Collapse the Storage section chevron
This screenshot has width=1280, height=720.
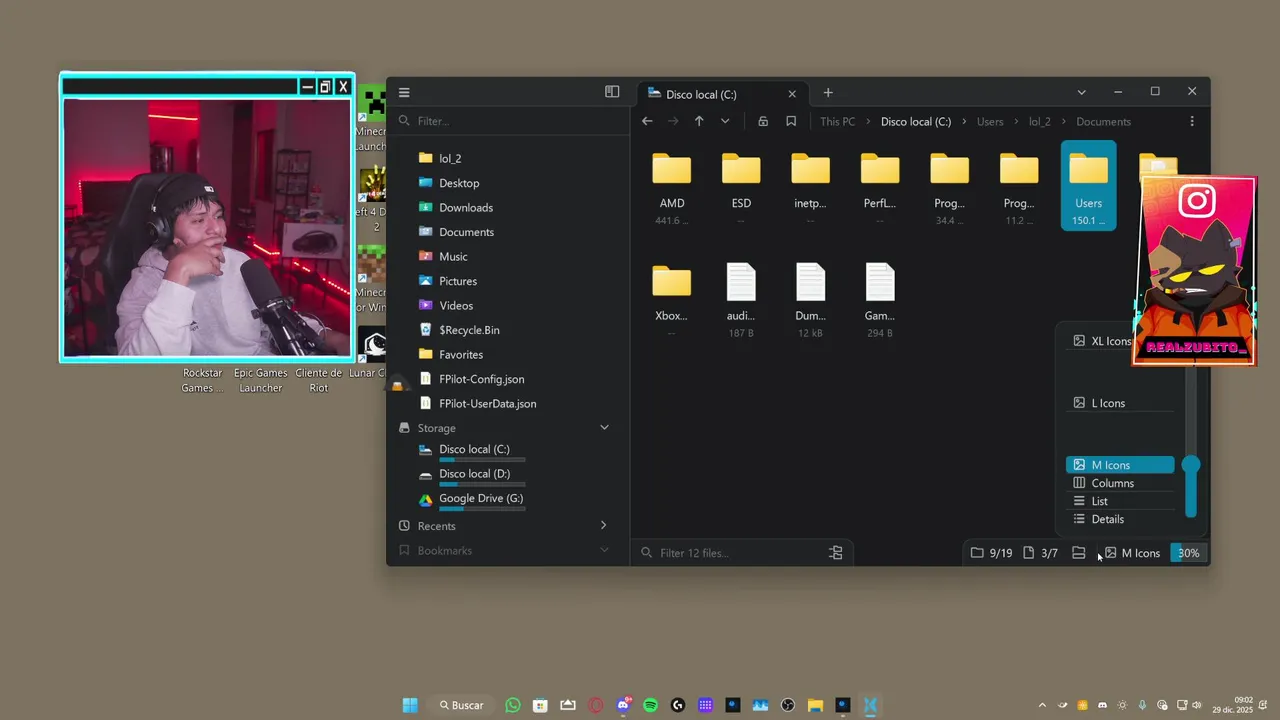coord(604,428)
